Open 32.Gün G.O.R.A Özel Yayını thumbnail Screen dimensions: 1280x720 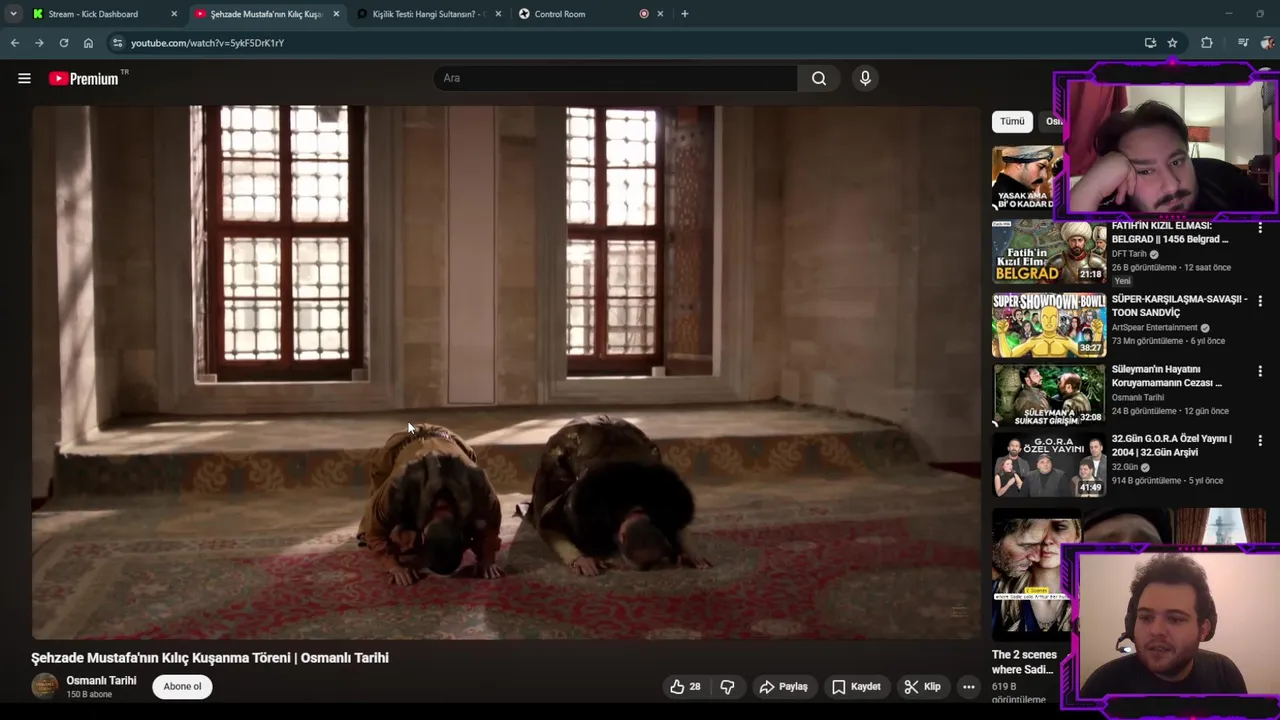[x=1049, y=465]
